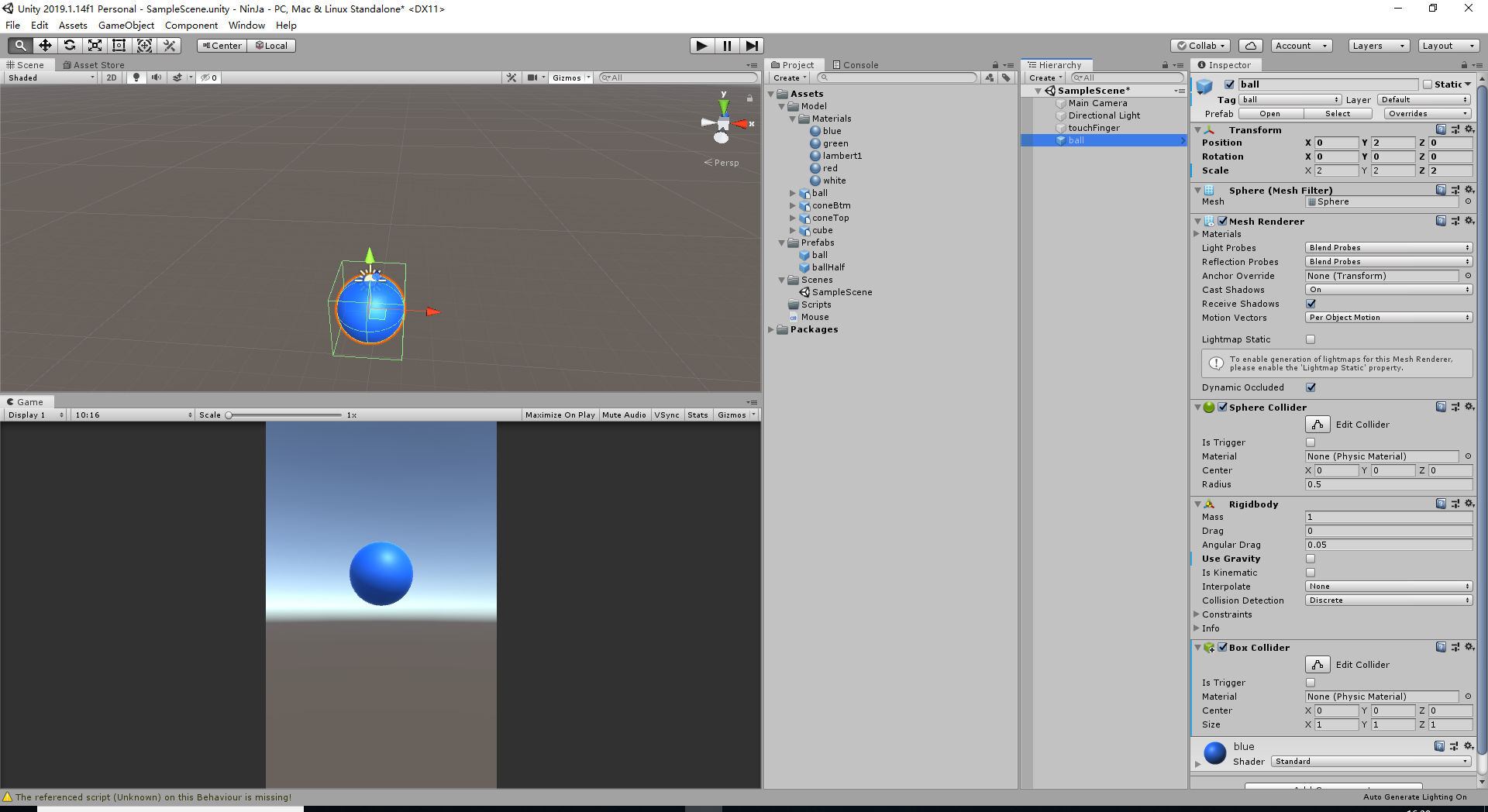Search by type icon in Project
The height and width of the screenshot is (812, 1488).
coord(990,77)
